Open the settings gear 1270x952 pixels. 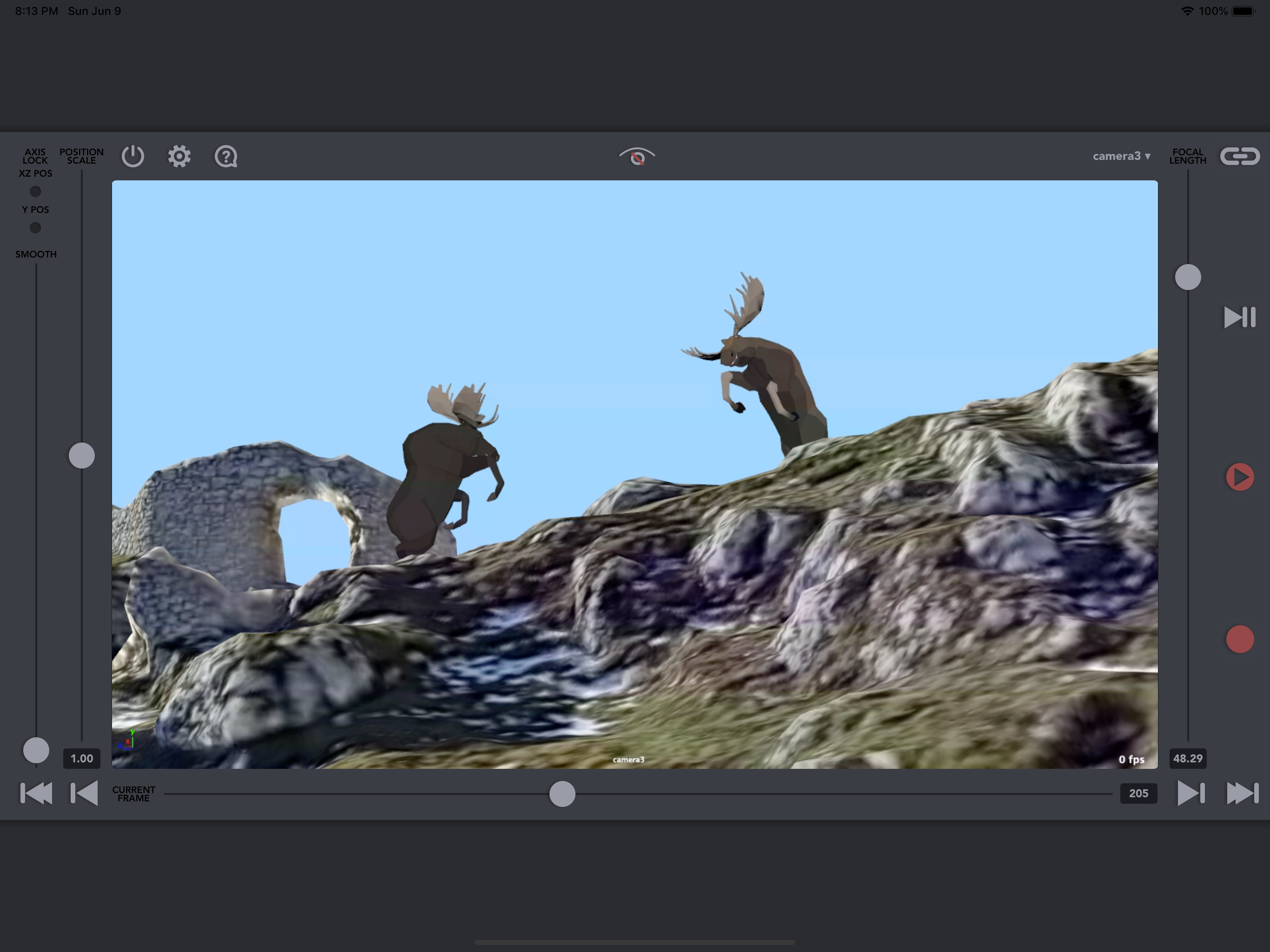coord(179,156)
